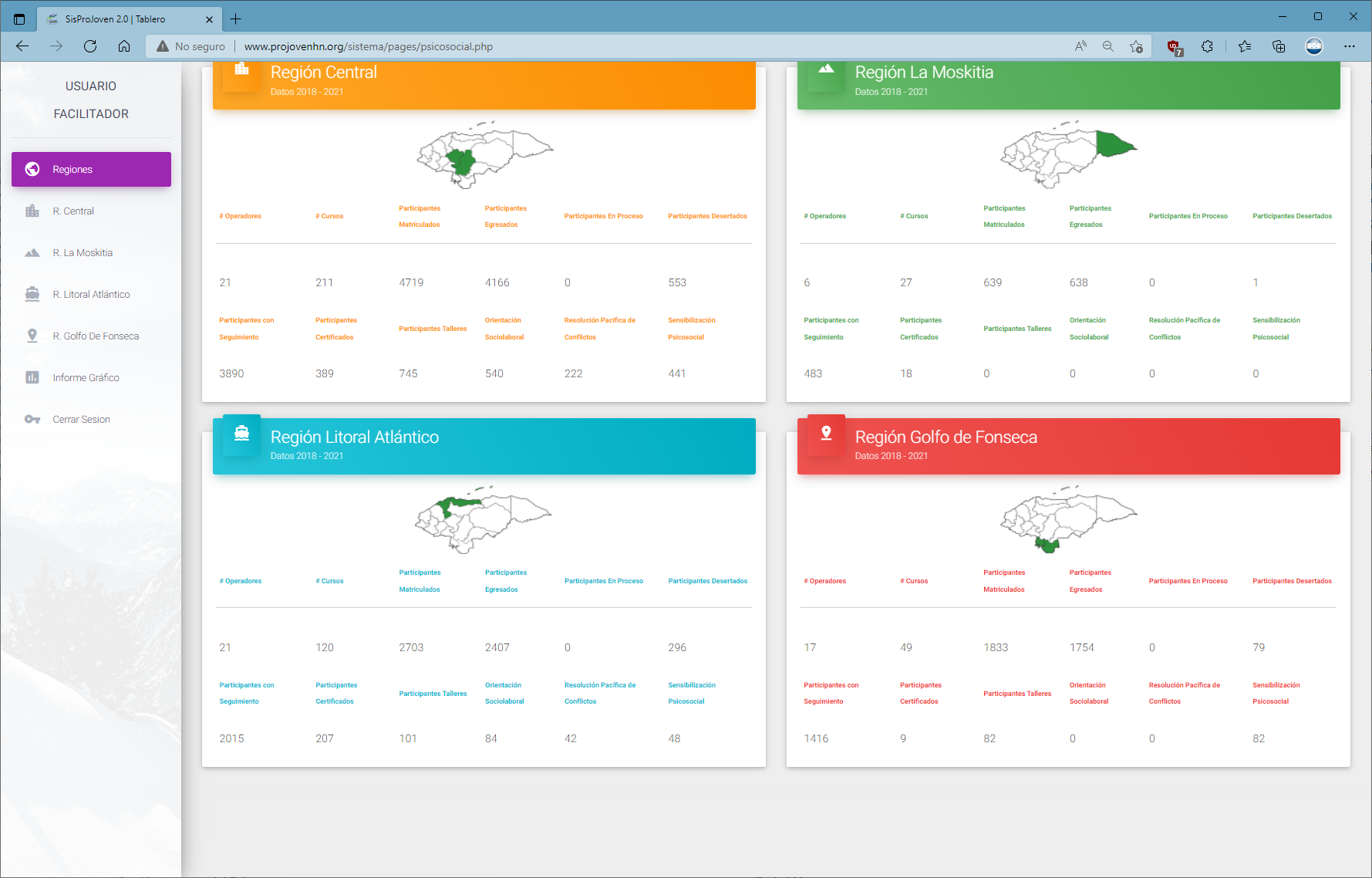The image size is (1372, 878).
Task: Click value 1416 in Golfo de Fonseca
Action: (x=816, y=738)
